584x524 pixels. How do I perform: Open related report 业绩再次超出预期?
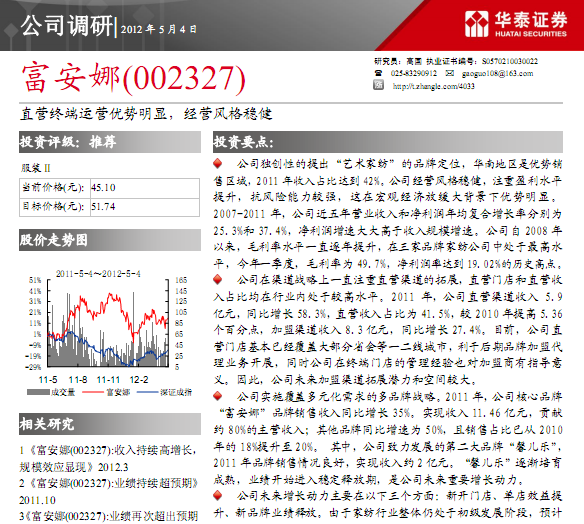(108, 516)
